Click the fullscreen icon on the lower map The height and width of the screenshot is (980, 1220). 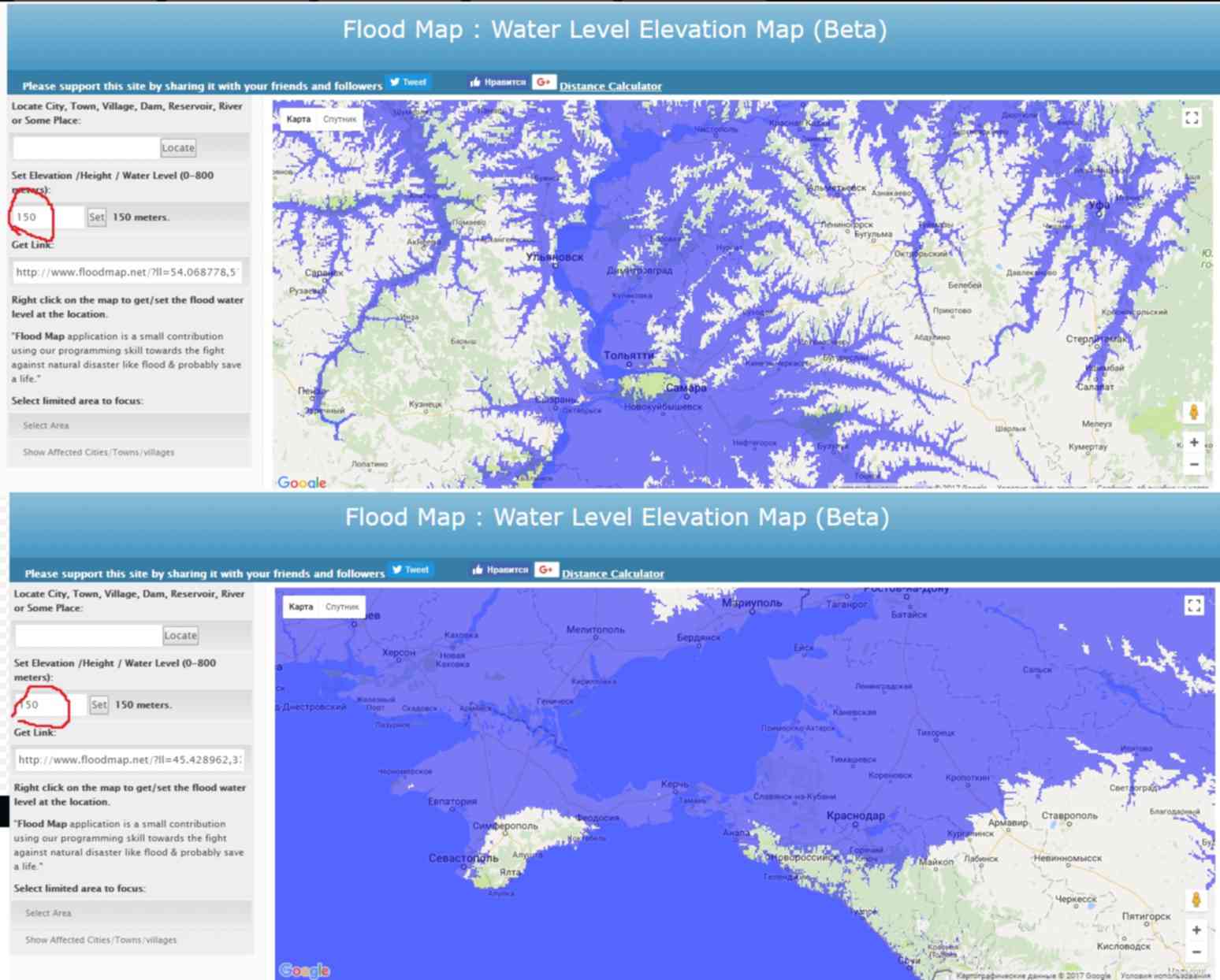(1194, 605)
